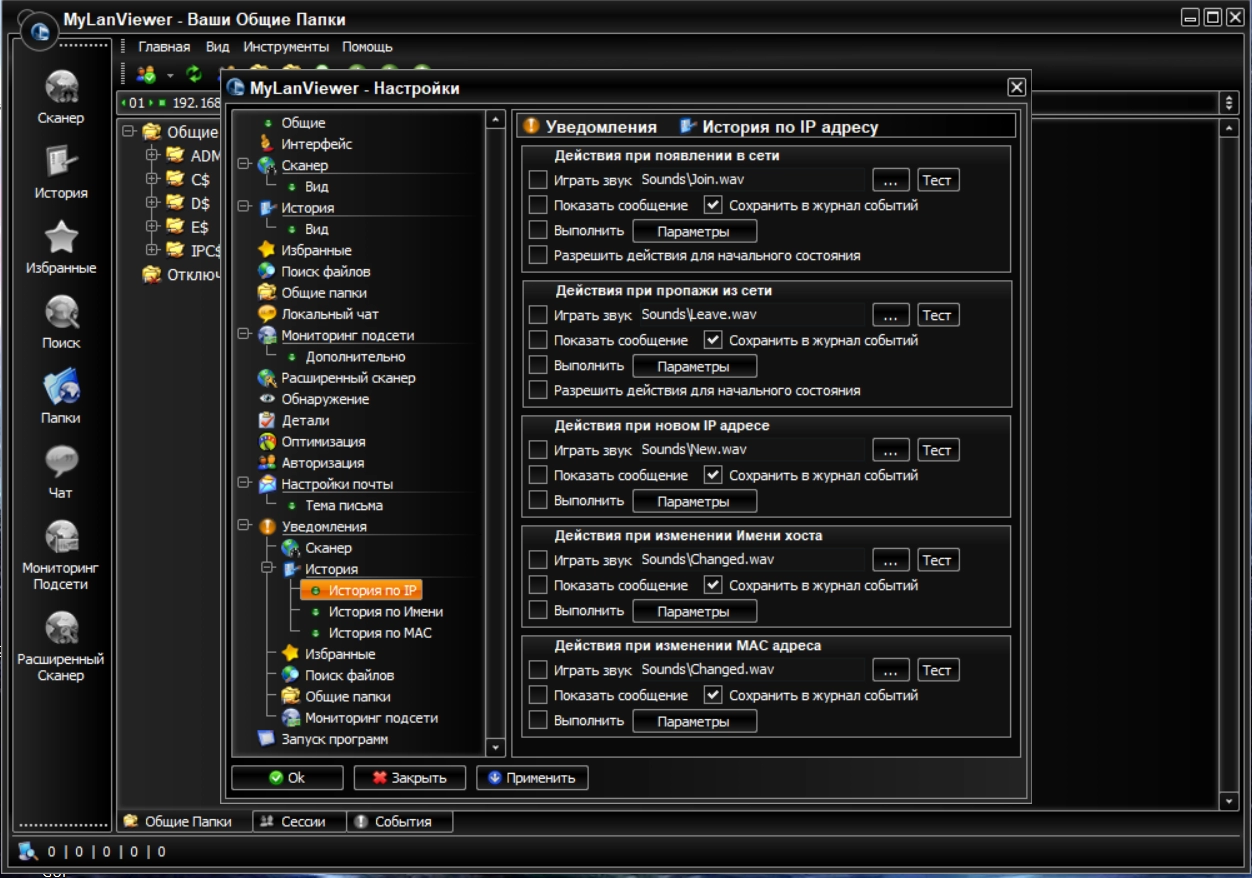Switch to the События tab

(399, 821)
